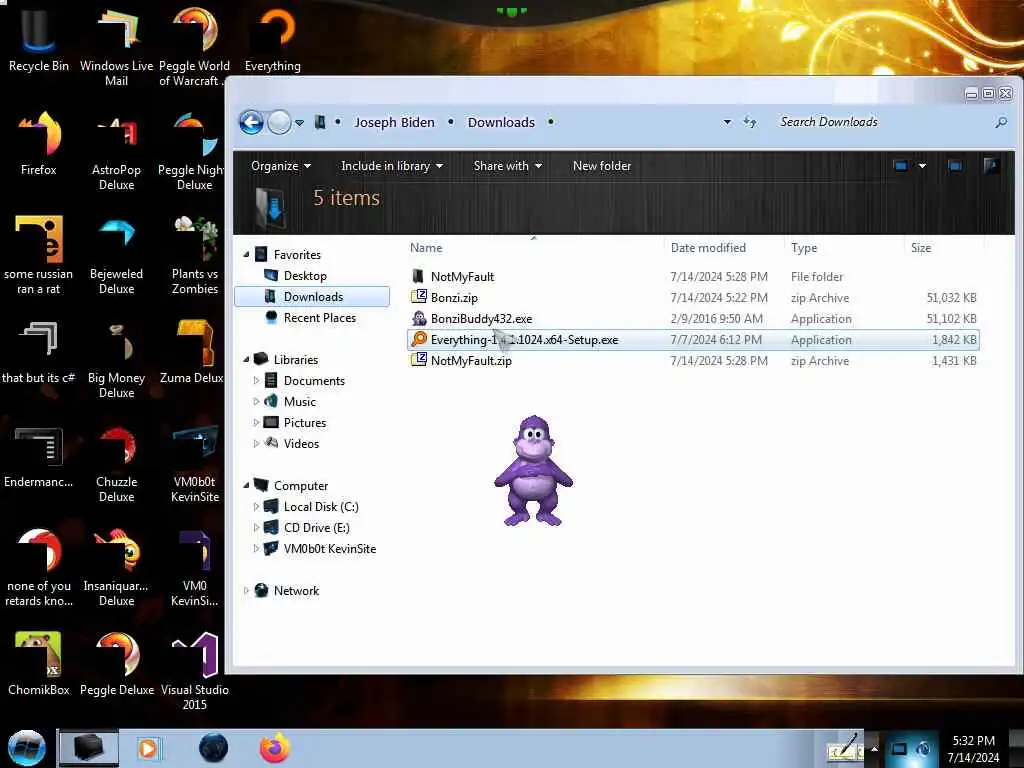This screenshot has width=1024, height=768.
Task: Click in the Search Downloads field
Action: [x=882, y=122]
